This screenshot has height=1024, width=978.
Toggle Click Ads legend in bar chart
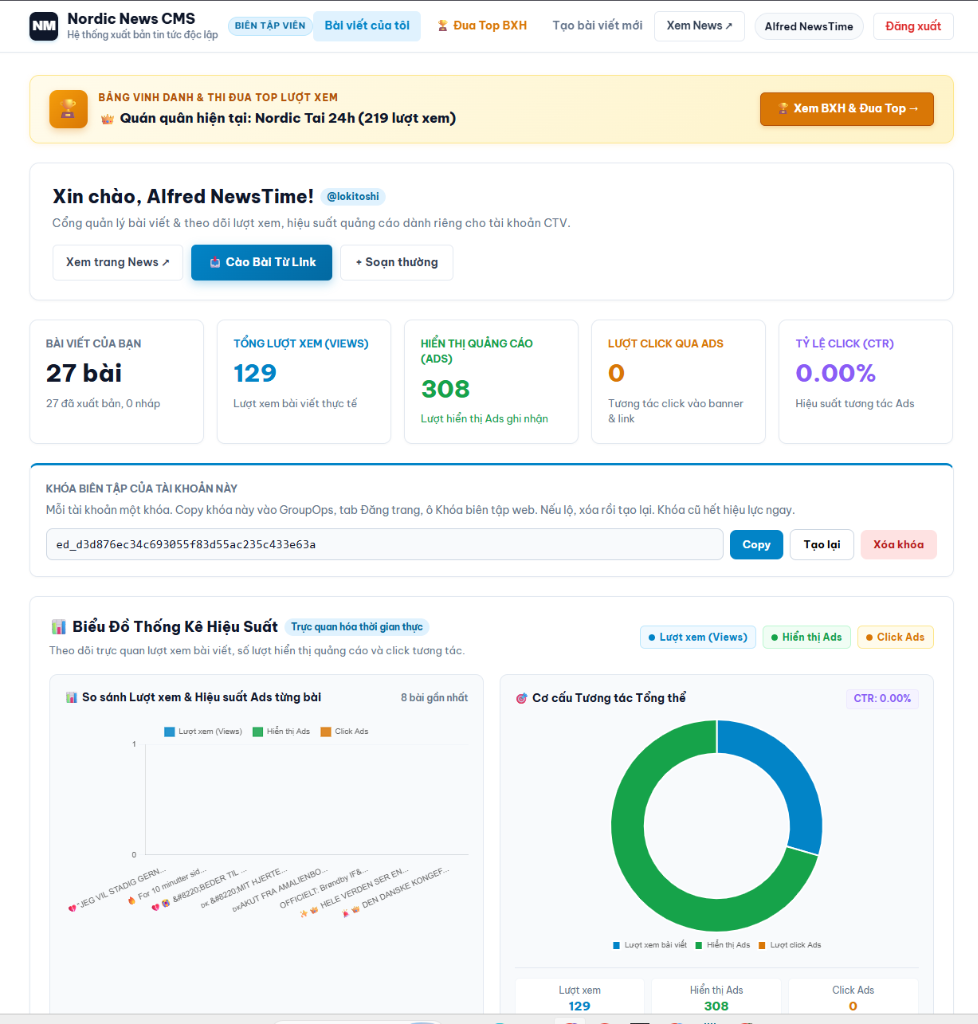tap(345, 731)
